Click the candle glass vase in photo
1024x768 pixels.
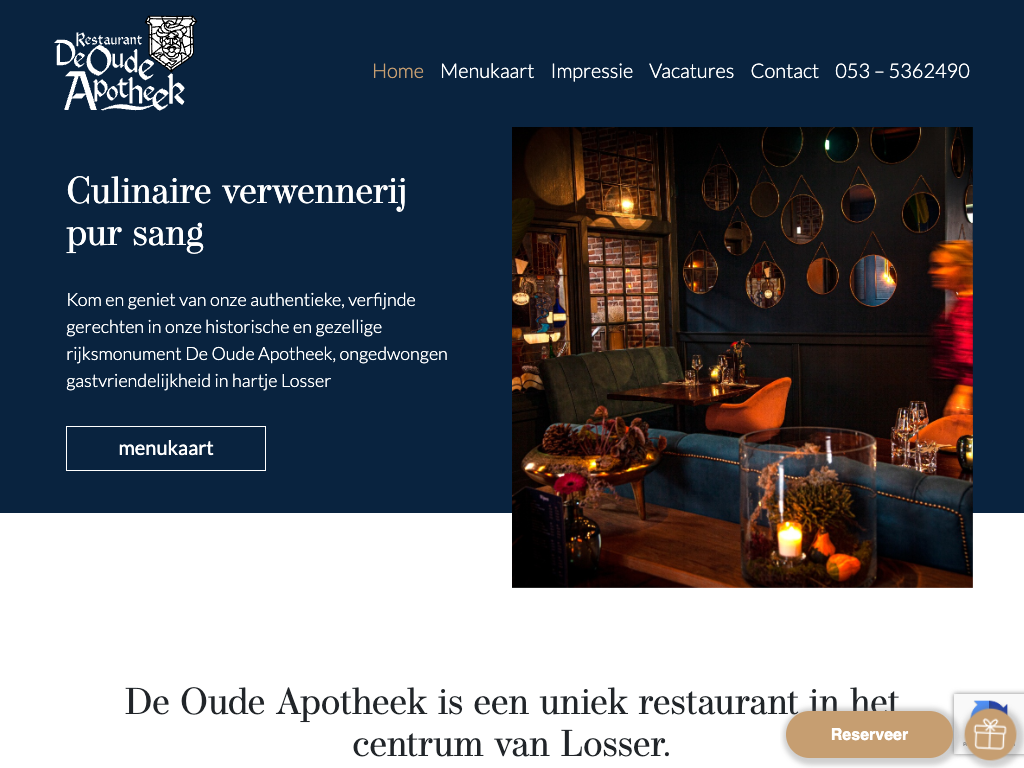(807, 506)
